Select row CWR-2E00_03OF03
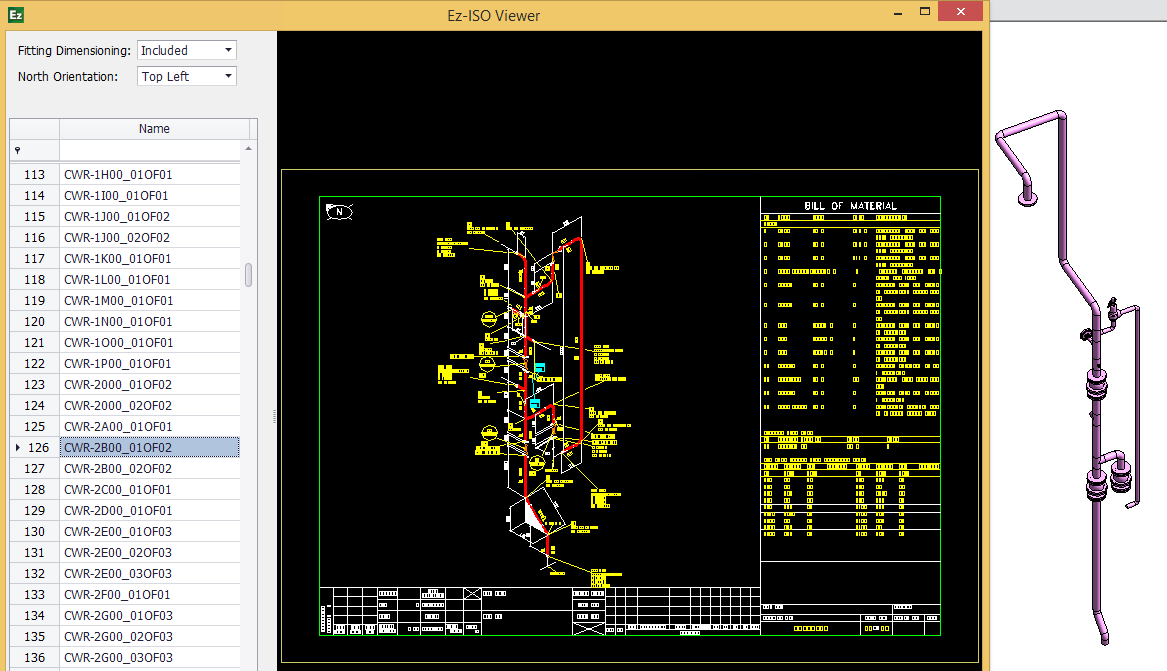 pyautogui.click(x=150, y=574)
